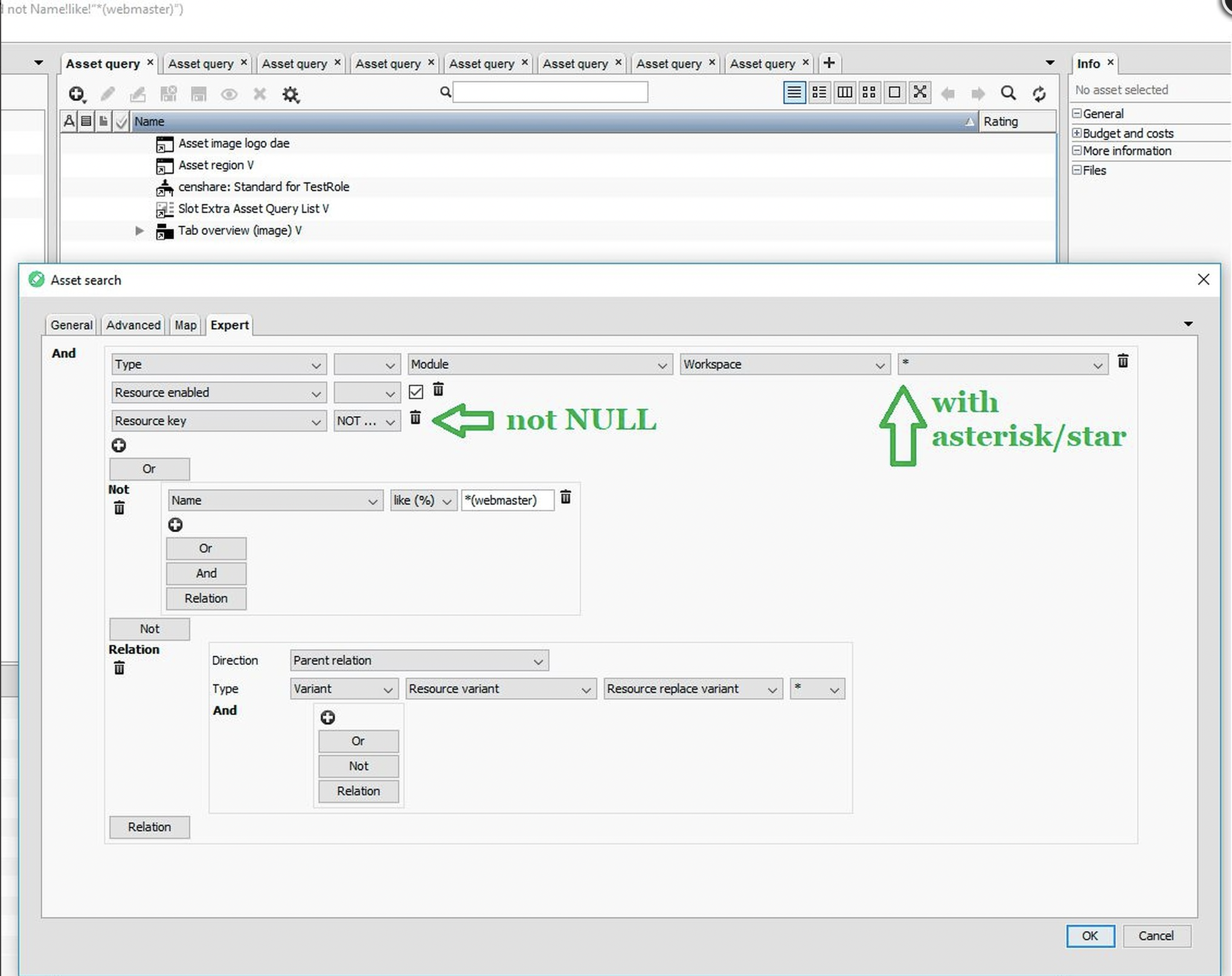Screen dimensions: 1232x976
Task: Click the new asset plus-circle icon
Action: [77, 94]
